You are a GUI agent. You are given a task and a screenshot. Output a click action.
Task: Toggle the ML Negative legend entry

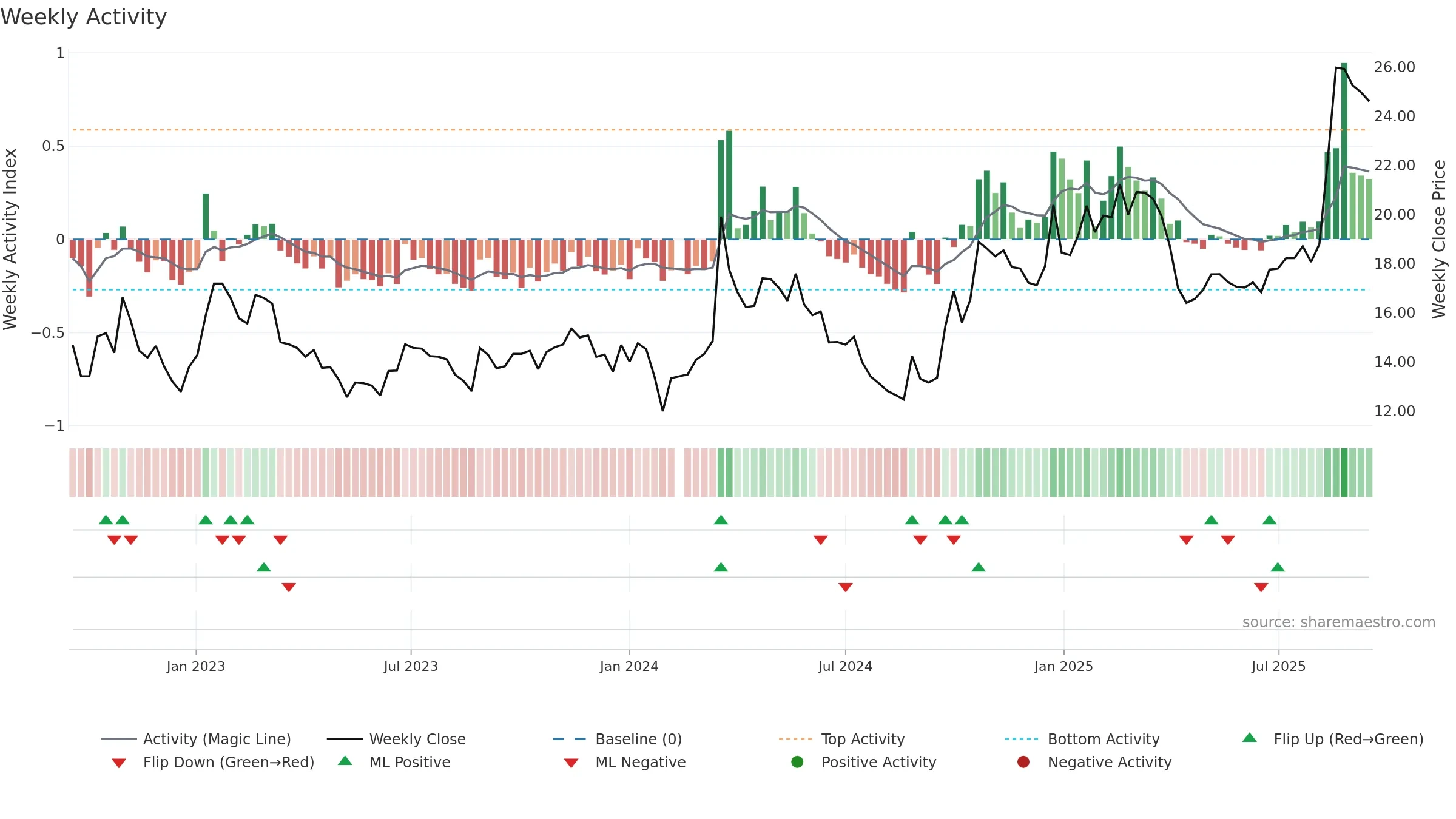625,762
